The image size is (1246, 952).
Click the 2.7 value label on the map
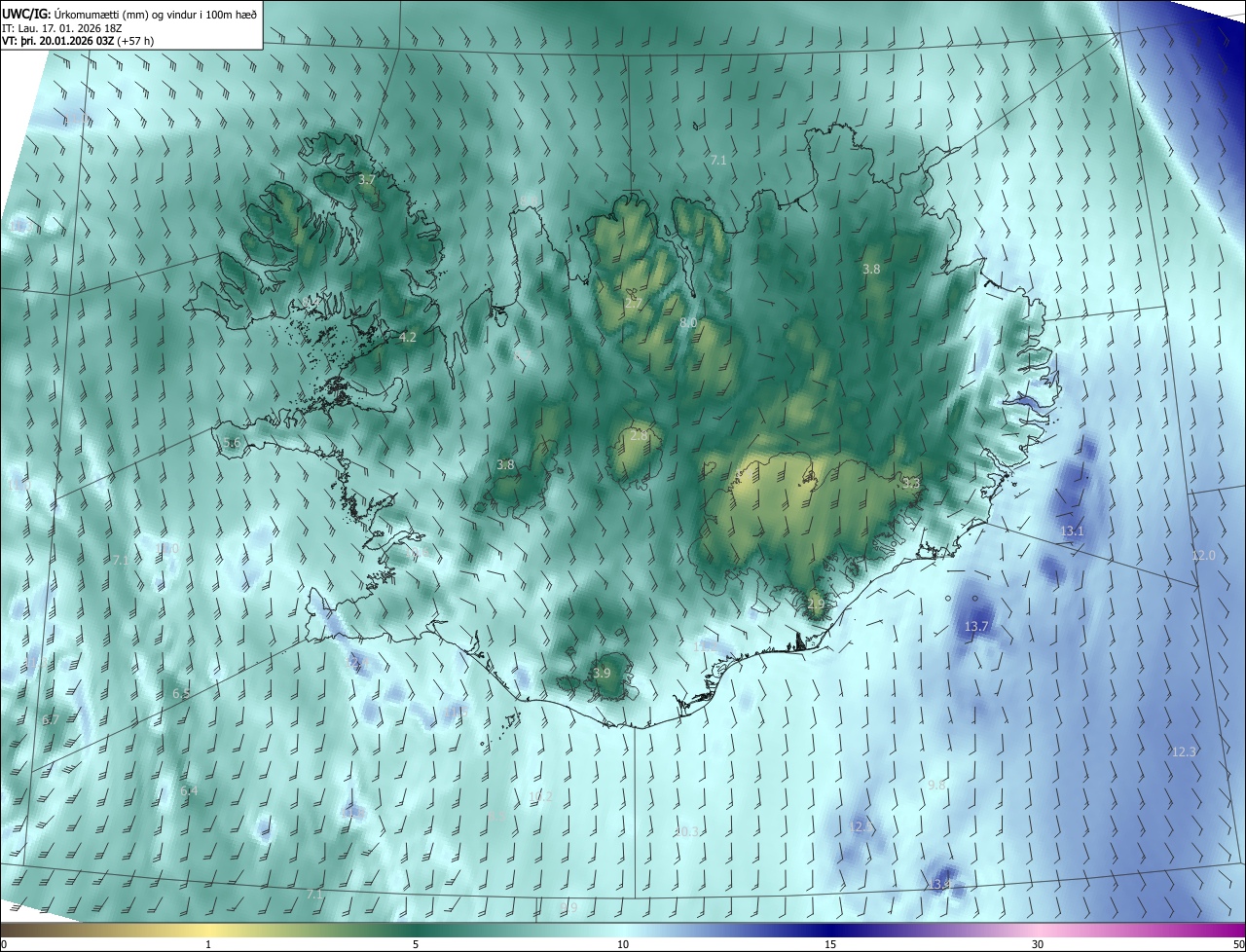[633, 305]
